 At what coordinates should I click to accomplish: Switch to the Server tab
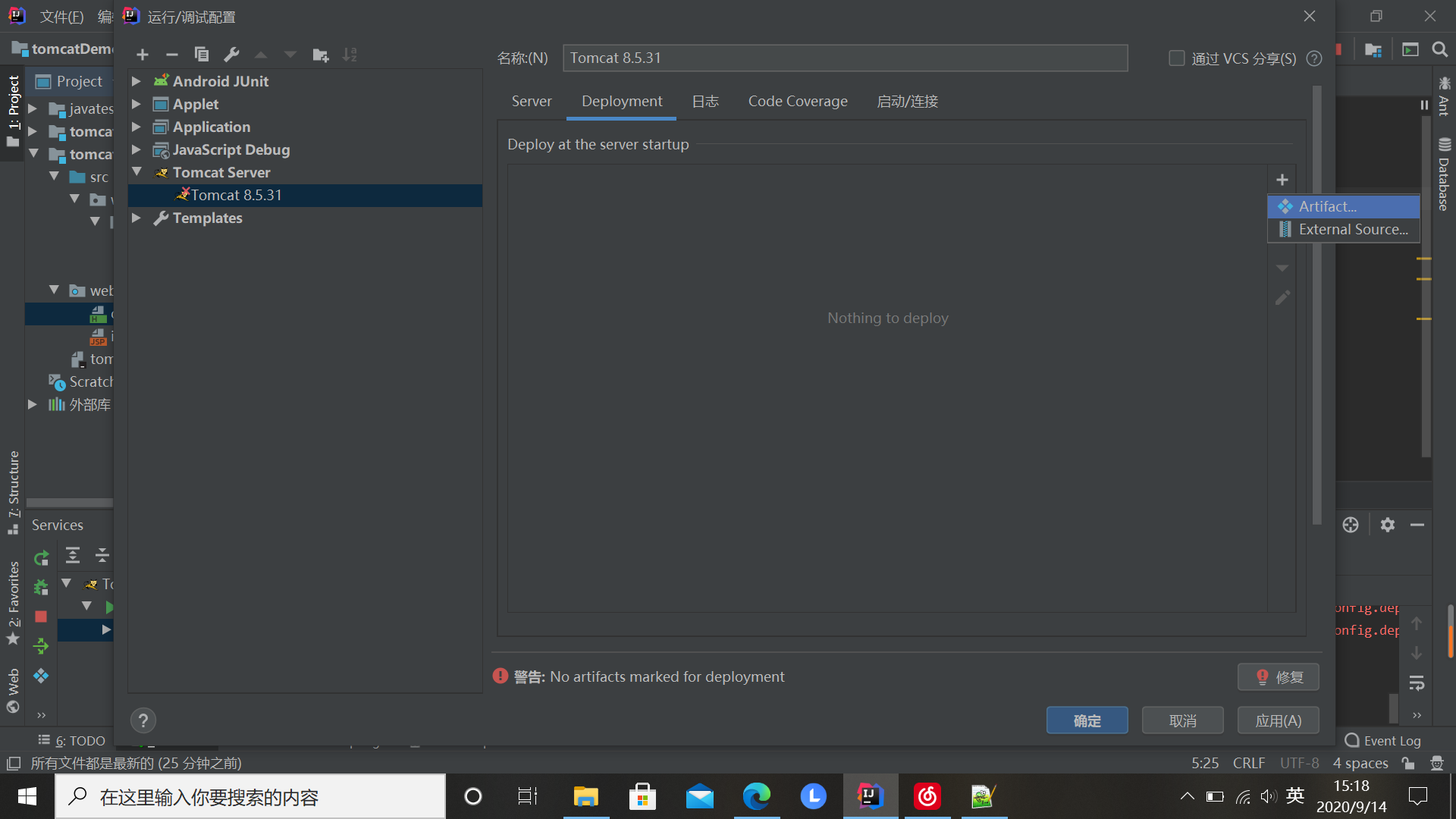click(531, 102)
